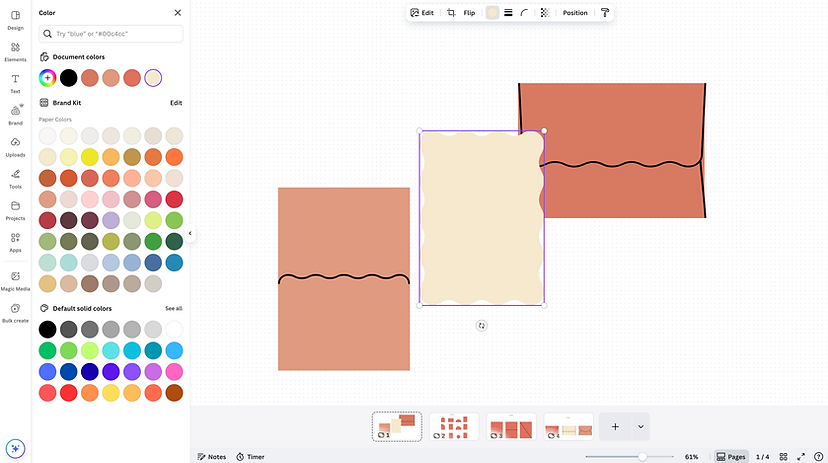Open the Brand panel

(15, 115)
